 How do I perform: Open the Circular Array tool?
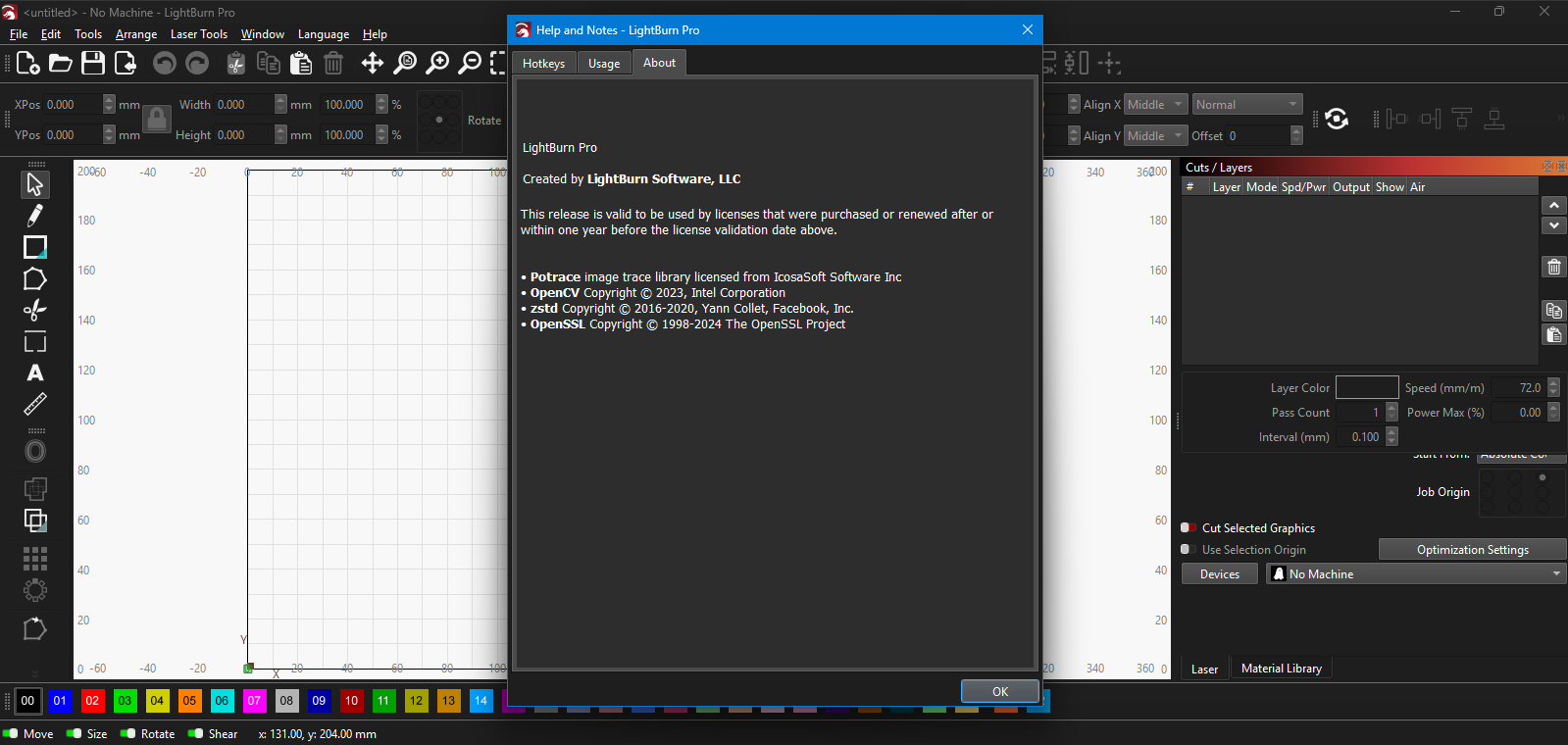click(35, 590)
